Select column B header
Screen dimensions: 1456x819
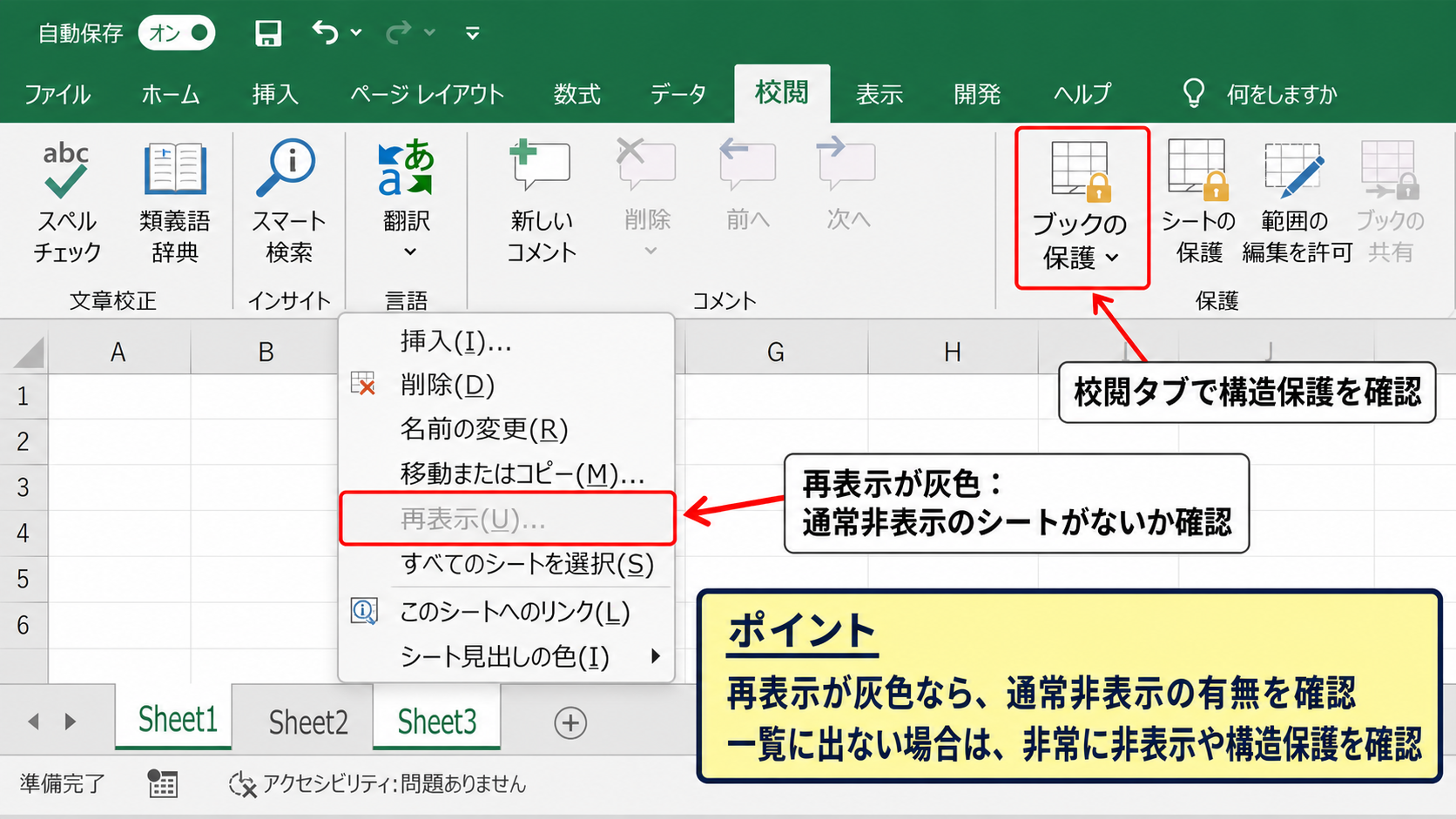coord(265,352)
